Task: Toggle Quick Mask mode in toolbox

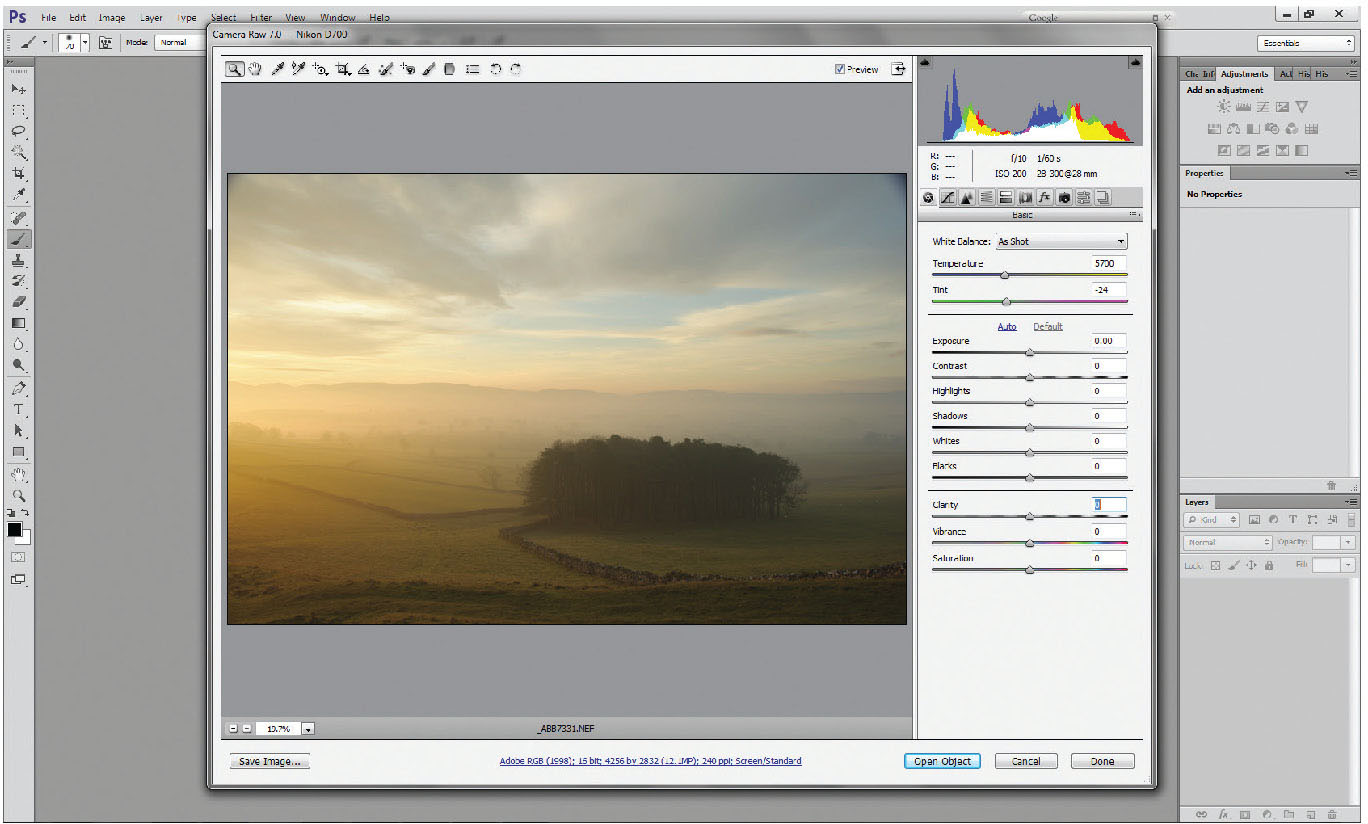Action: tap(18, 557)
